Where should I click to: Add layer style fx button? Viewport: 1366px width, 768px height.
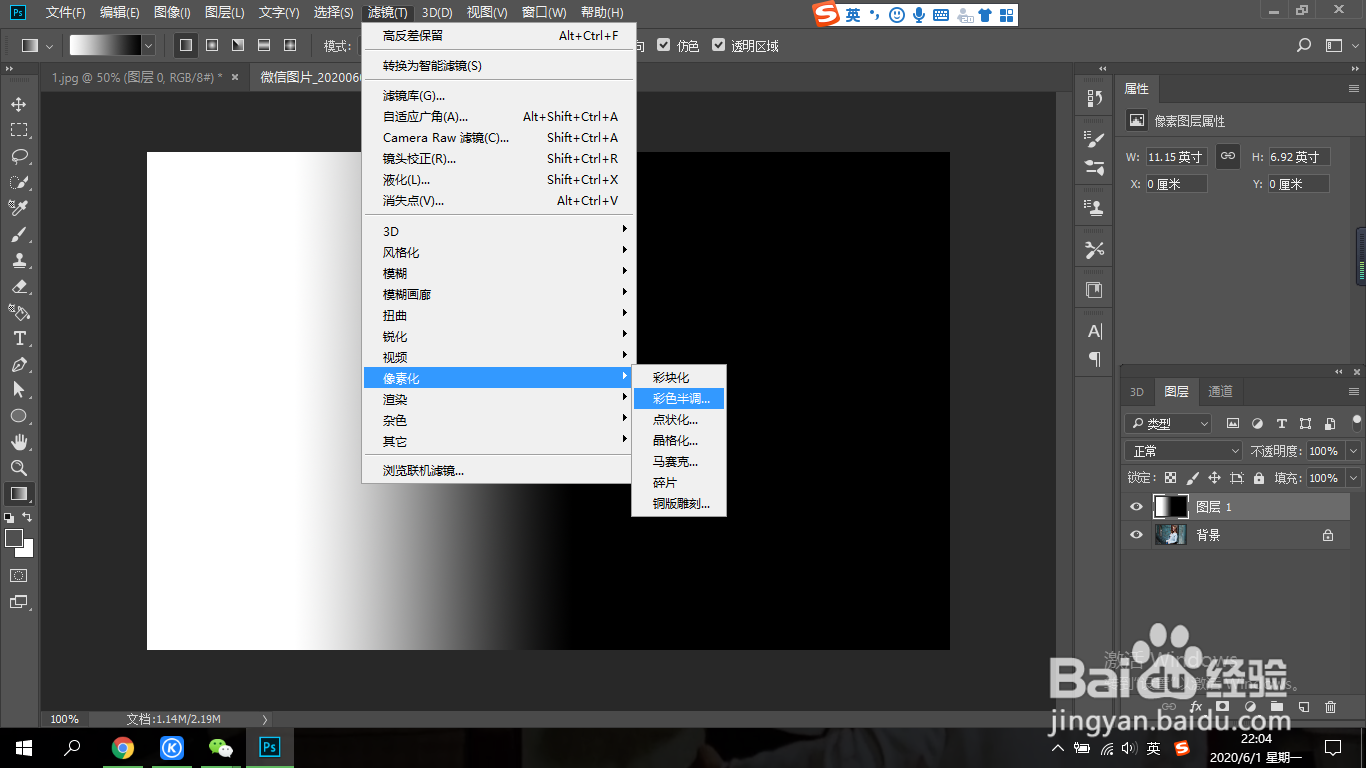(x=1195, y=706)
